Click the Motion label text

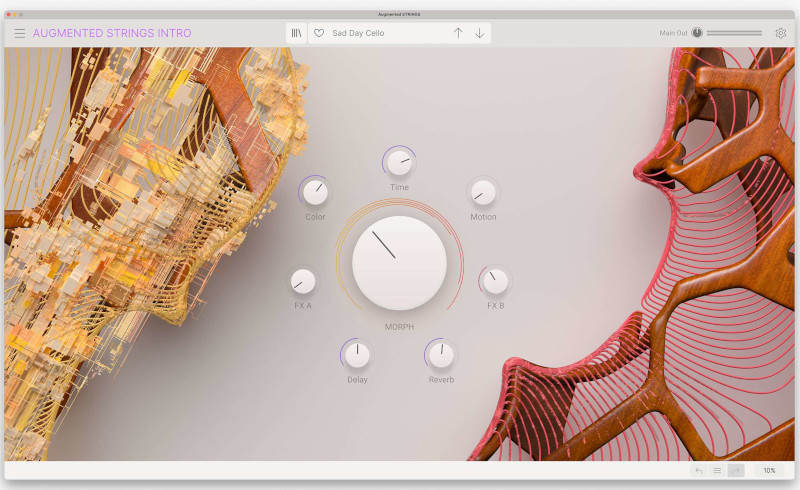(483, 217)
